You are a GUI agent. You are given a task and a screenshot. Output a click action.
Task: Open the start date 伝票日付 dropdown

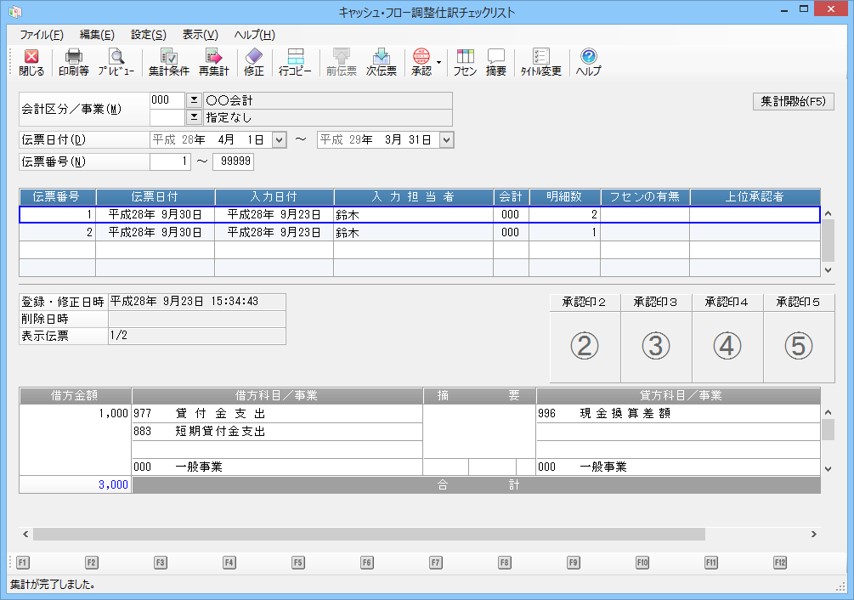[279, 140]
